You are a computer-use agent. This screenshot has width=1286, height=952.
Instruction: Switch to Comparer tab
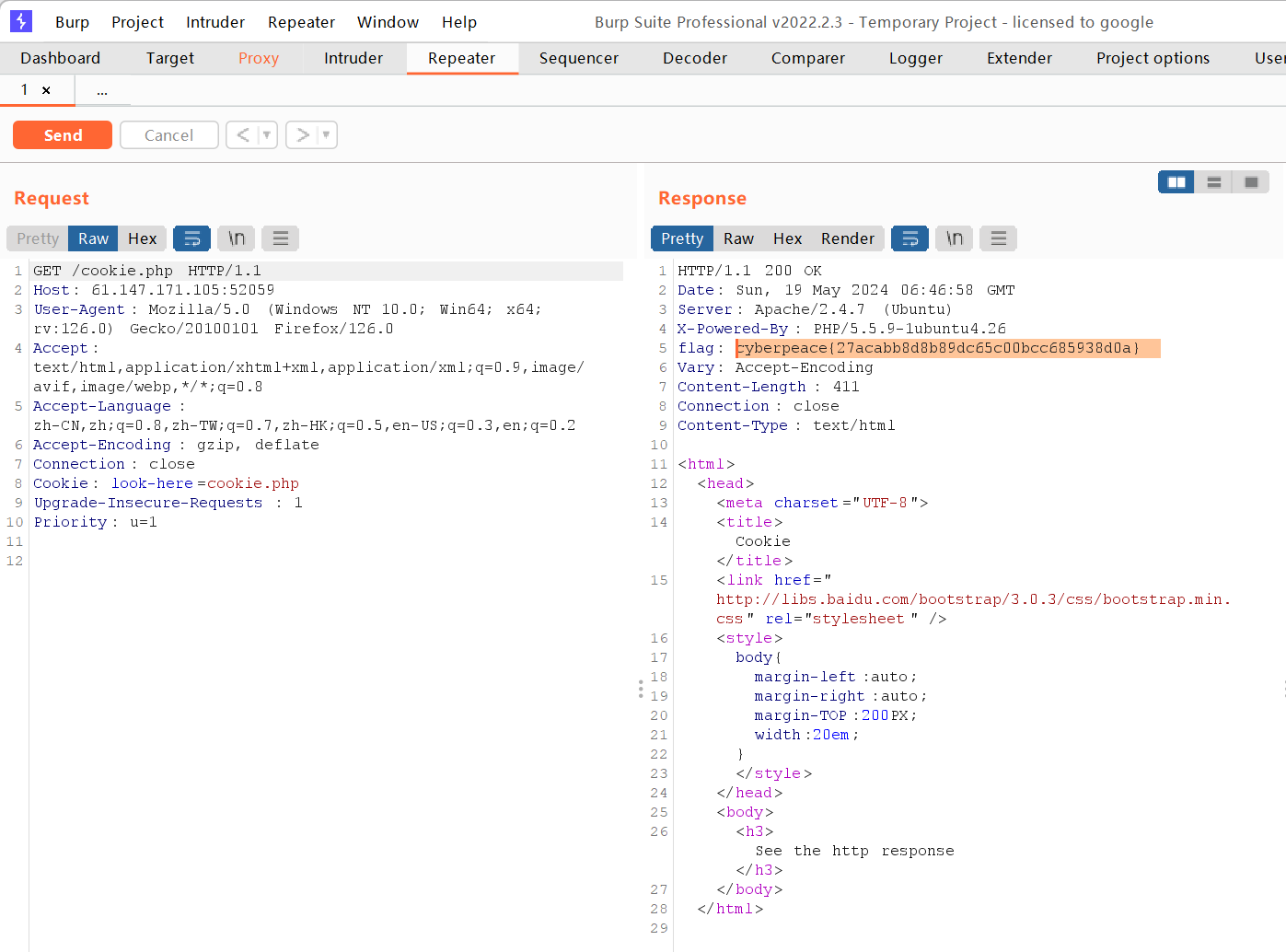point(808,58)
